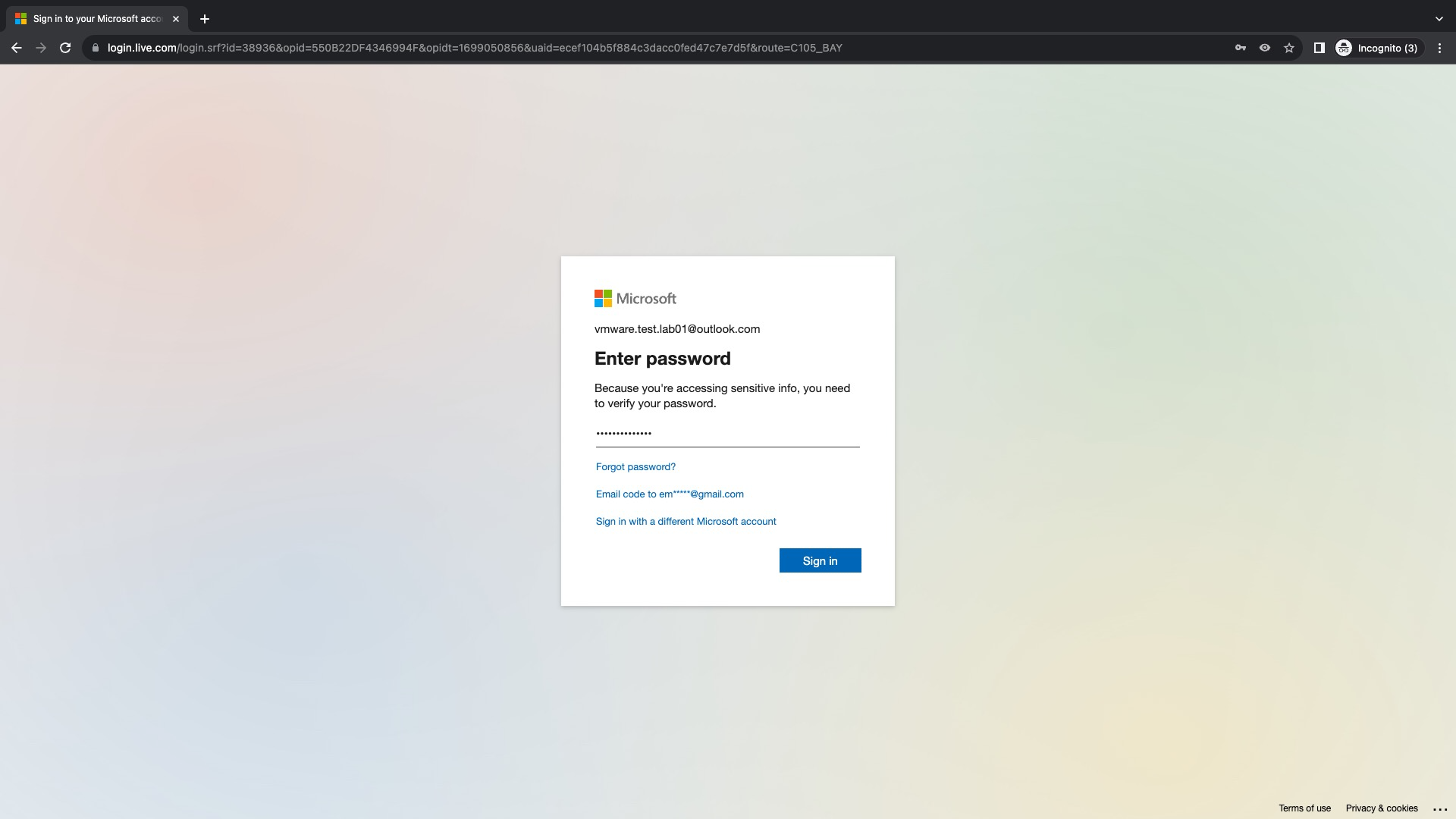Viewport: 1456px width, 819px height.
Task: Toggle password visibility with the eye icon
Action: coord(1264,47)
